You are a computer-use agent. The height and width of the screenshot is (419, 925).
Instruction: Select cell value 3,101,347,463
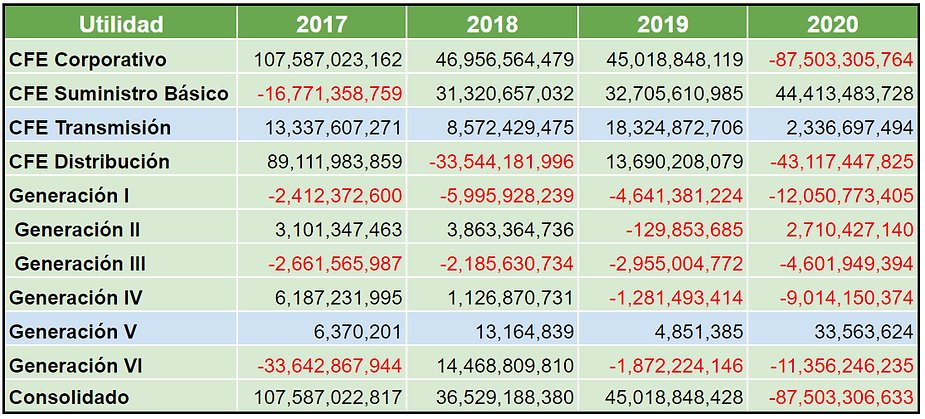[339, 230]
